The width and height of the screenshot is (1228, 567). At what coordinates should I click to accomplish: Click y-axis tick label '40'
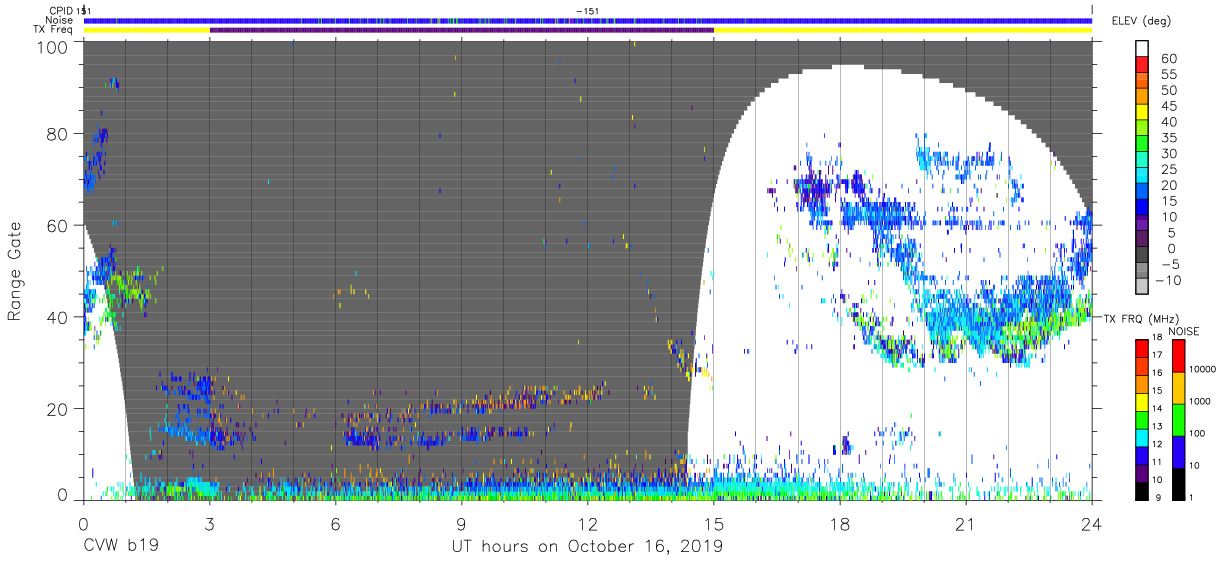(59, 317)
